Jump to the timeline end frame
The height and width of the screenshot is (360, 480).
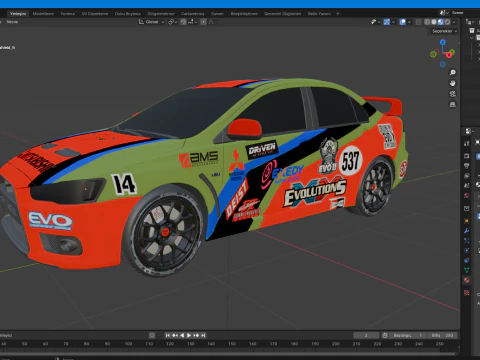pos(203,335)
